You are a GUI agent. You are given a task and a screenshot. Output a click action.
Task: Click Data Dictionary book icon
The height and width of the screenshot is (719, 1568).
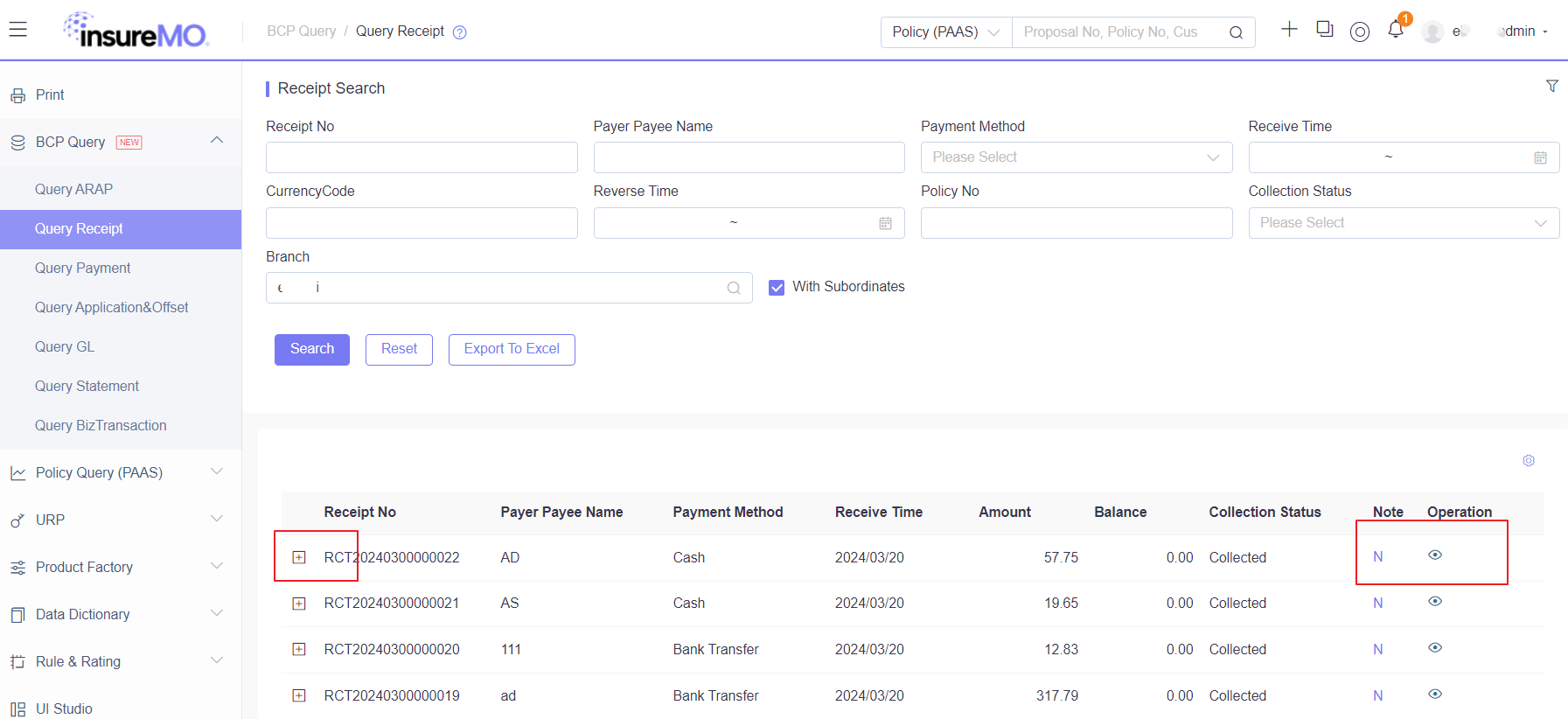18,615
